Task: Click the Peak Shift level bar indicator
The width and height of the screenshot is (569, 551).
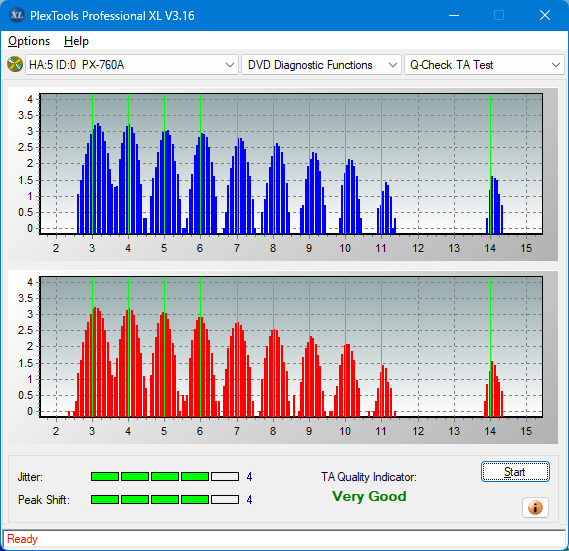Action: (165, 499)
